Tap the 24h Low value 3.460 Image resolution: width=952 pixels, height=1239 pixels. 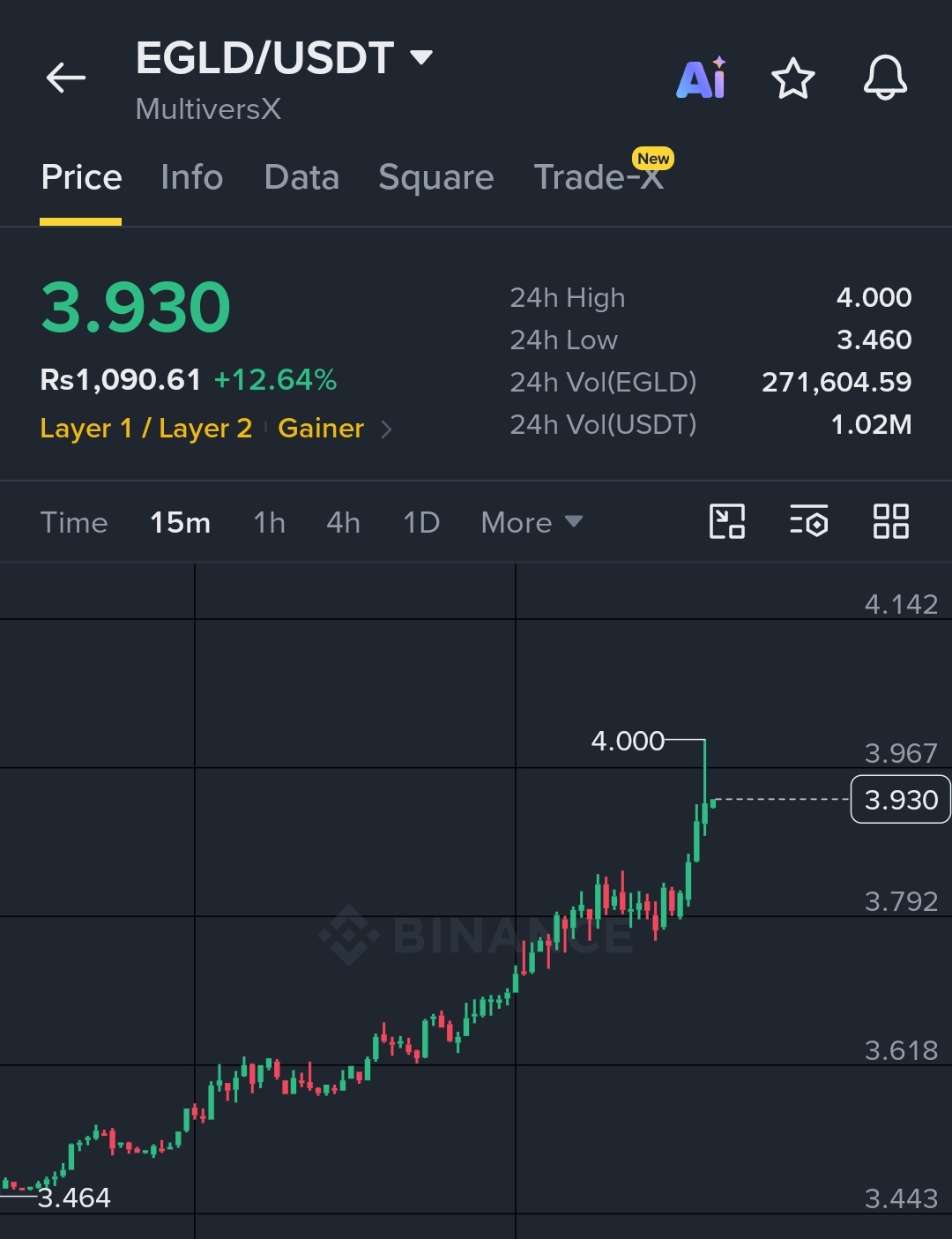coord(874,340)
